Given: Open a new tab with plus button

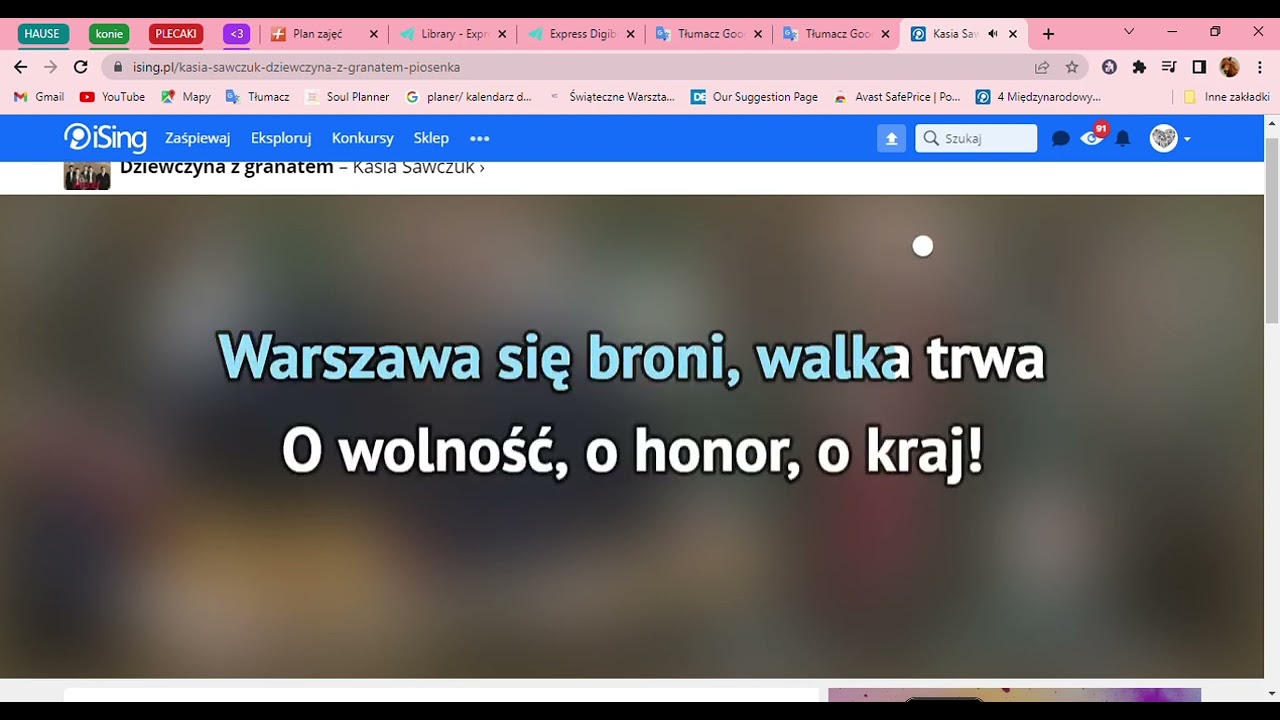Looking at the screenshot, I should pos(1048,34).
